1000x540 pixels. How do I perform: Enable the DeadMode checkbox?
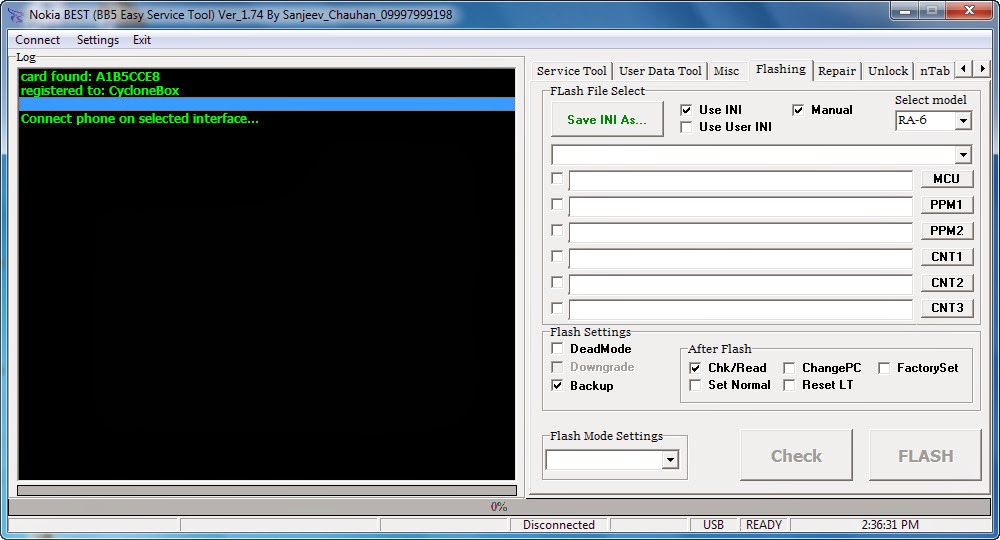[557, 348]
